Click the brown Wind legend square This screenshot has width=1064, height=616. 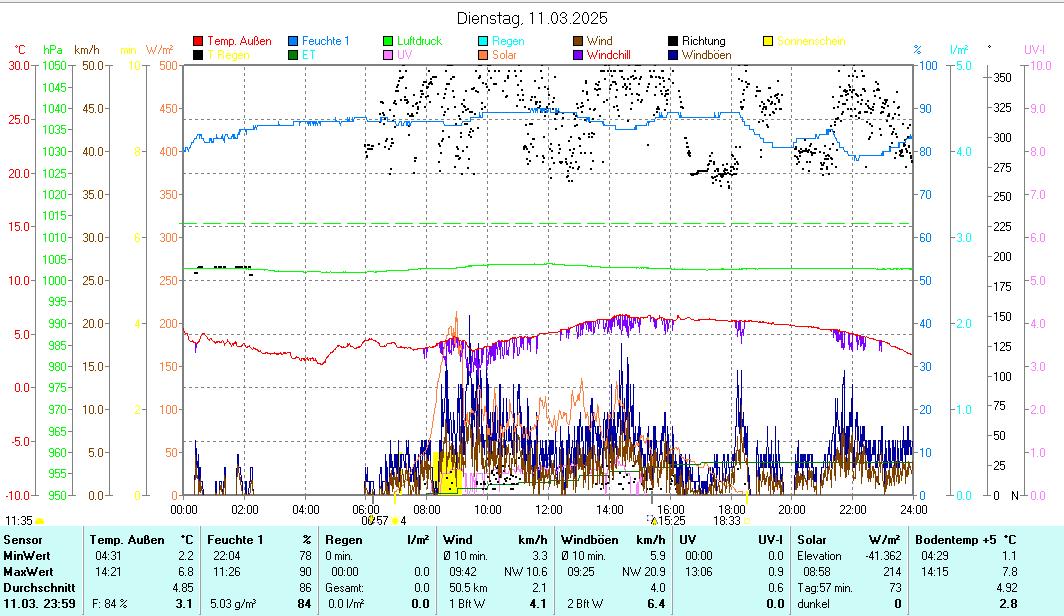(x=578, y=41)
